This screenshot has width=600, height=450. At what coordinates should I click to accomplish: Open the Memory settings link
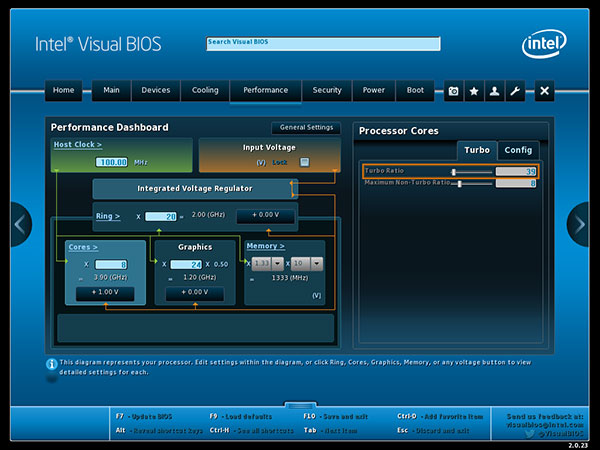[x=266, y=246]
